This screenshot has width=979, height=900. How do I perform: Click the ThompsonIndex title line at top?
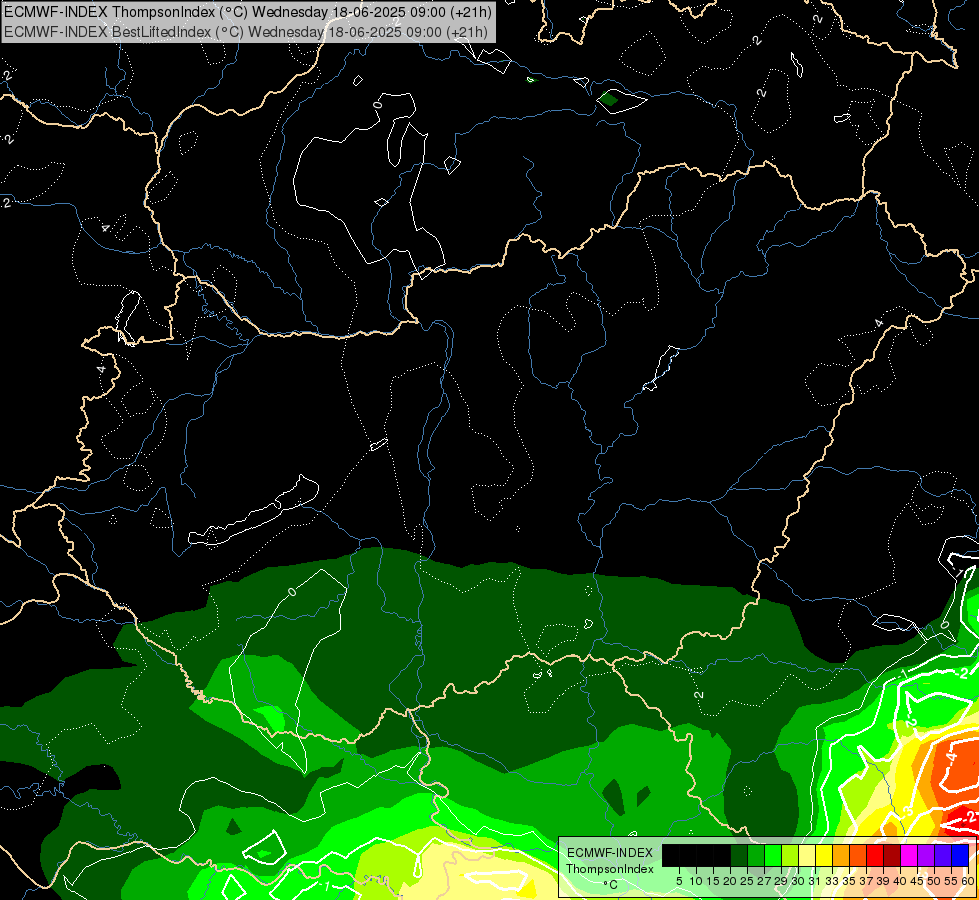[x=248, y=11]
